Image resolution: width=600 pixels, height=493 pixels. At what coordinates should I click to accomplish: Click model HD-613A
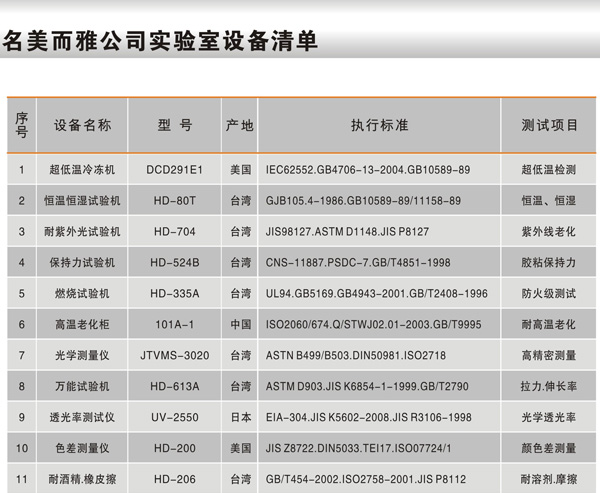(174, 387)
